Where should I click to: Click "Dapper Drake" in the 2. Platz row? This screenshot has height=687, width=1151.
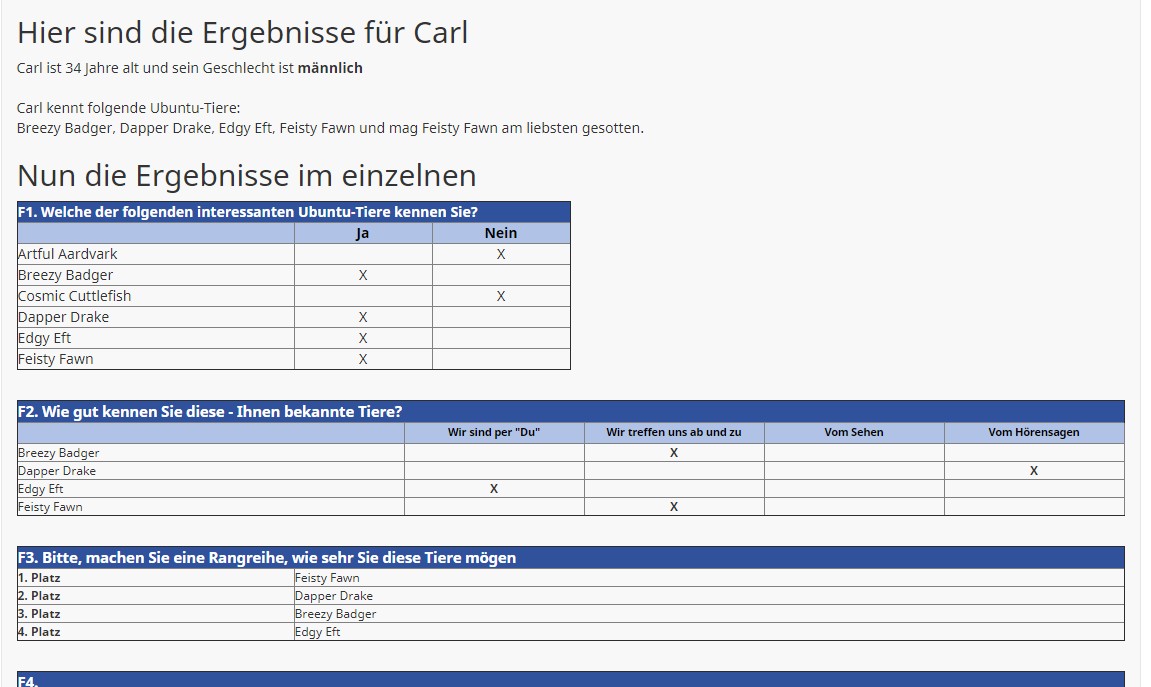[334, 596]
